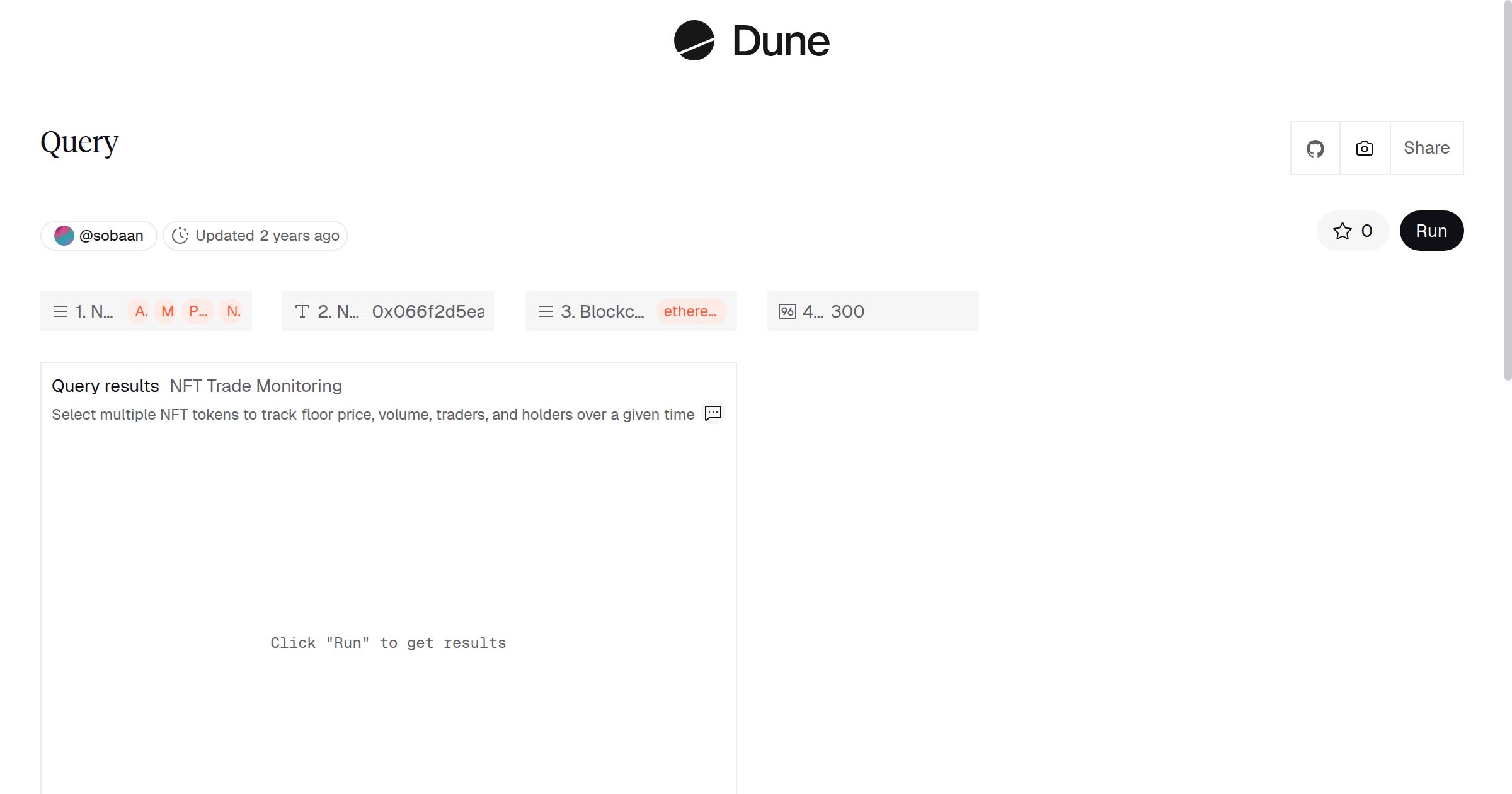Click the @sobaan avatar icon
1512x794 pixels.
click(x=64, y=236)
